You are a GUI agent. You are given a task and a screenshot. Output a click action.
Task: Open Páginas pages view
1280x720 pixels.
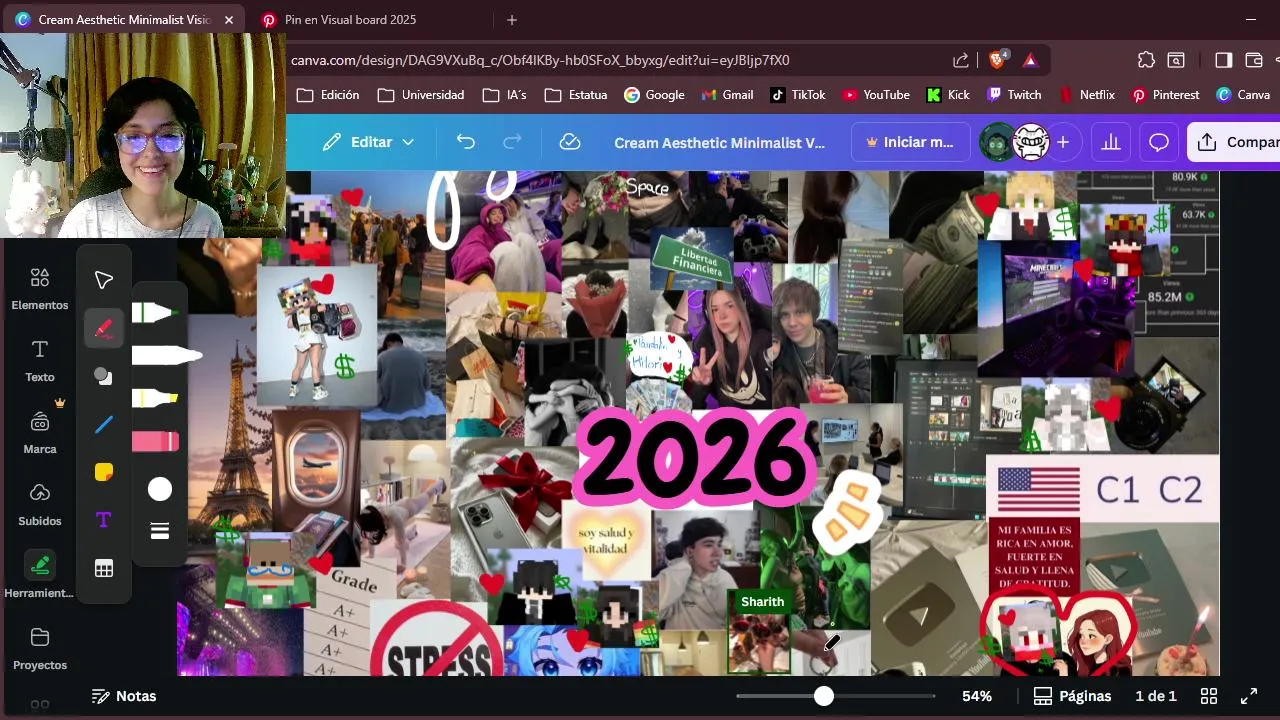click(x=1072, y=696)
